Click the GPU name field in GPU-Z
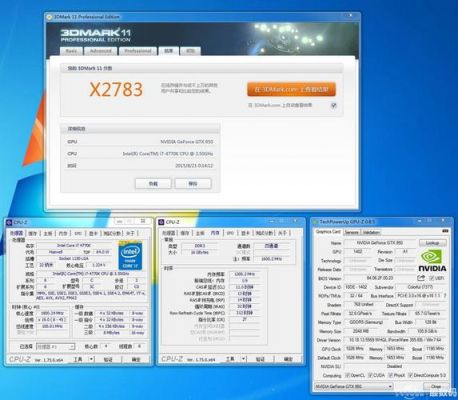Image resolution: width=458 pixels, height=400 pixels. [379, 243]
